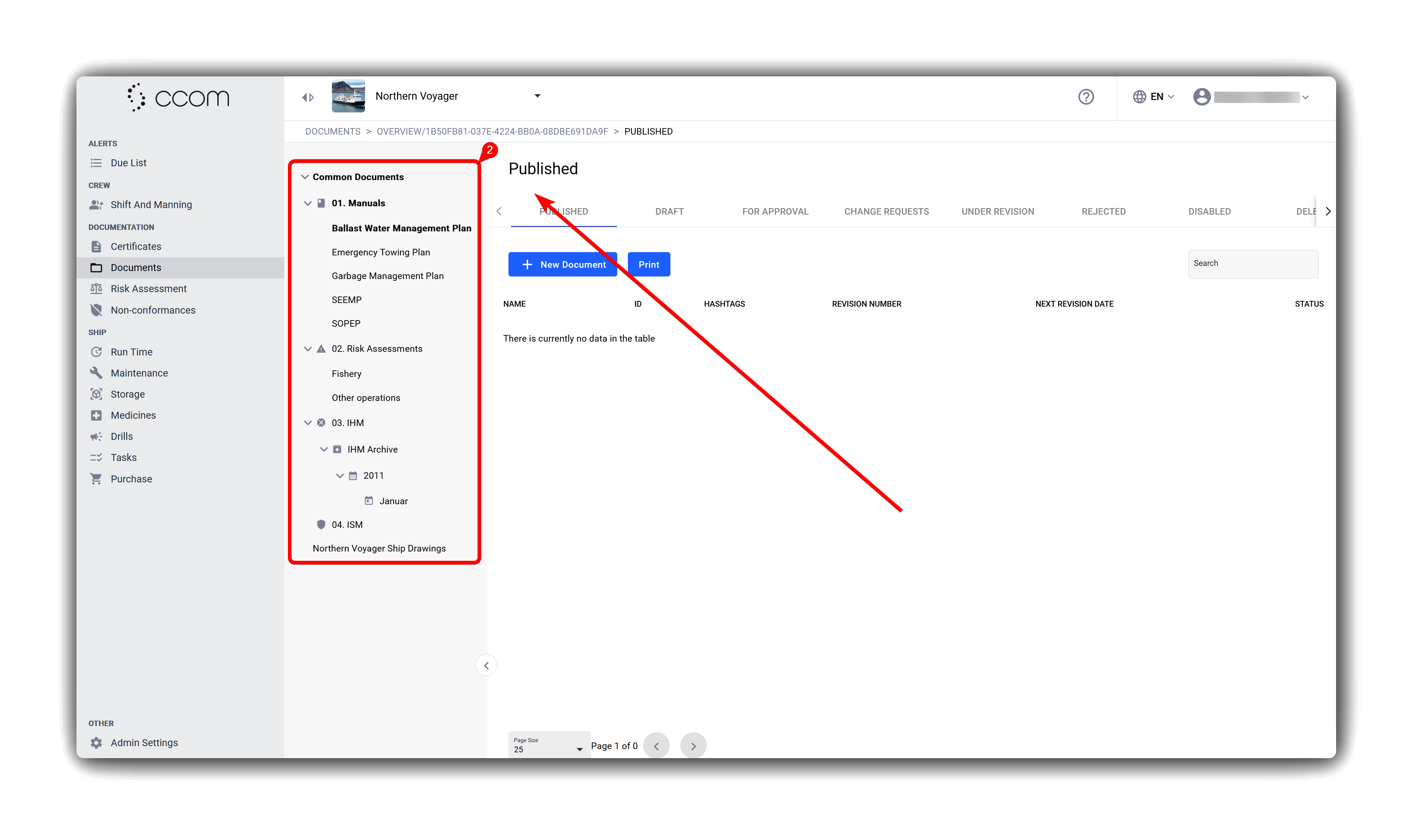Screen dimensions: 1418x840
Task: Click the globe language icon
Action: (x=1139, y=97)
